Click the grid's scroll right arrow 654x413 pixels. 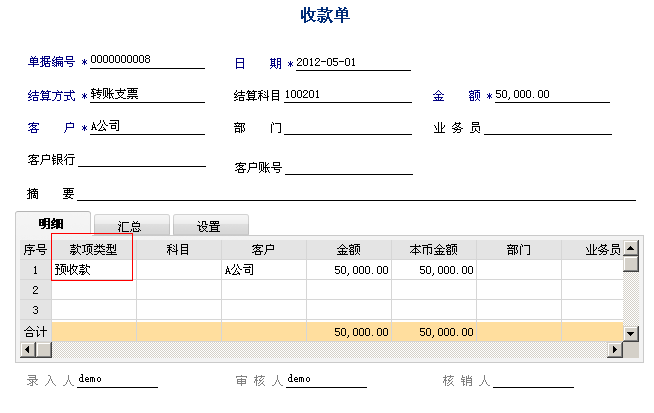coord(615,350)
